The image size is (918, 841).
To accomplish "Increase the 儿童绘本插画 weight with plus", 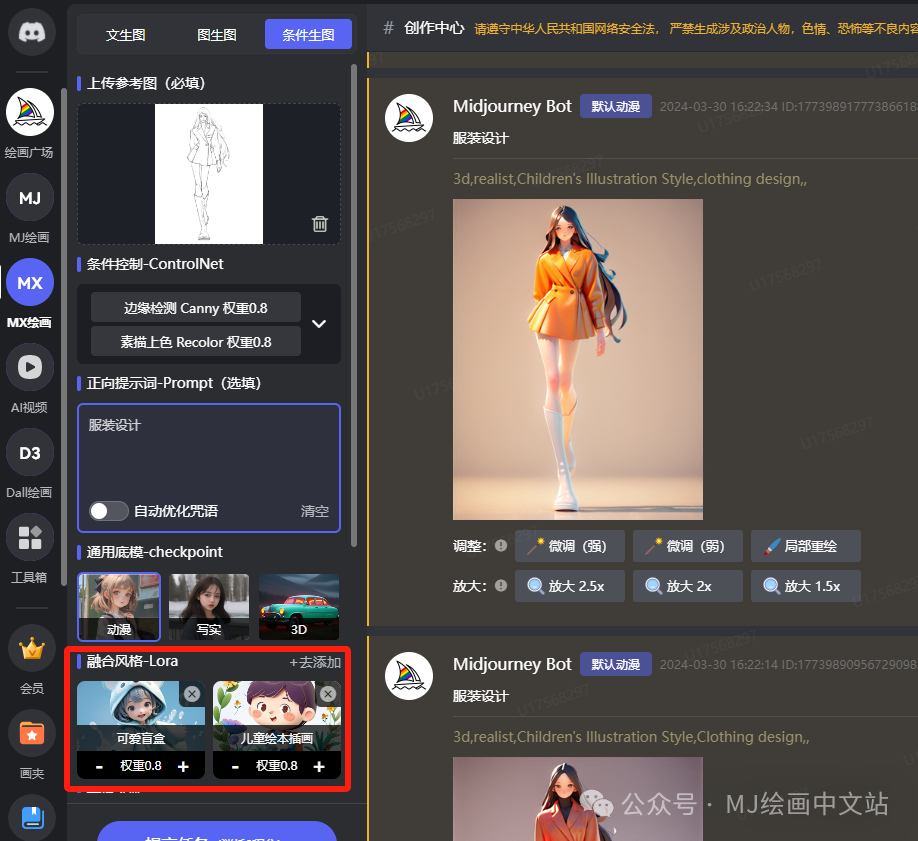I will [x=319, y=765].
